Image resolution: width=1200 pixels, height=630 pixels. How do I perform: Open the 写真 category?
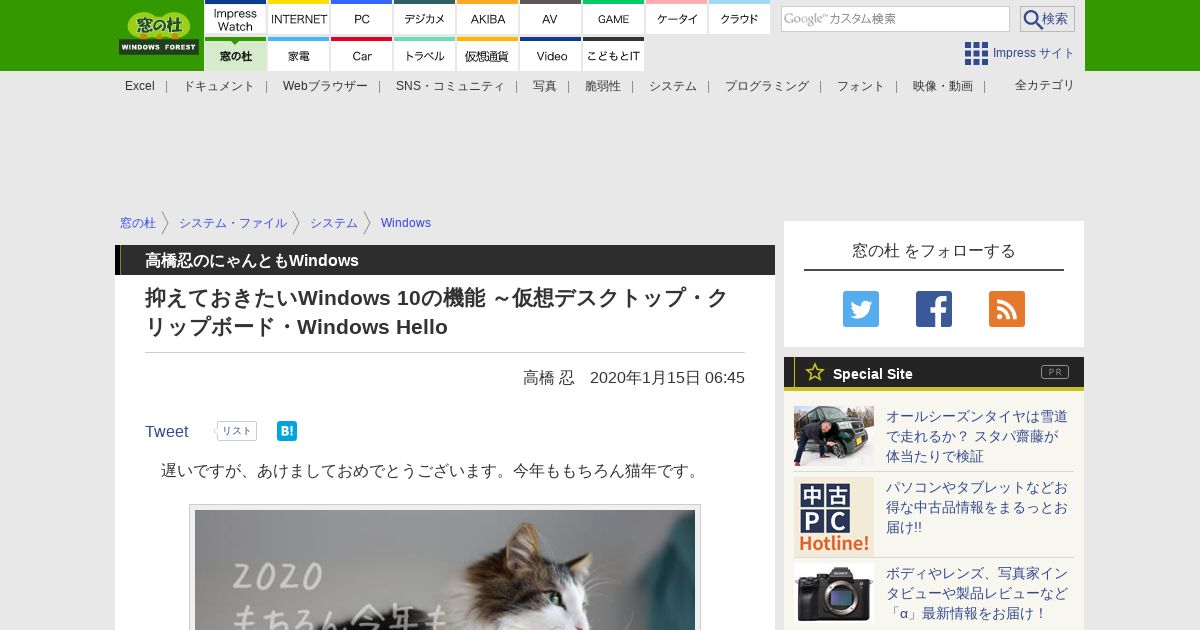545,86
